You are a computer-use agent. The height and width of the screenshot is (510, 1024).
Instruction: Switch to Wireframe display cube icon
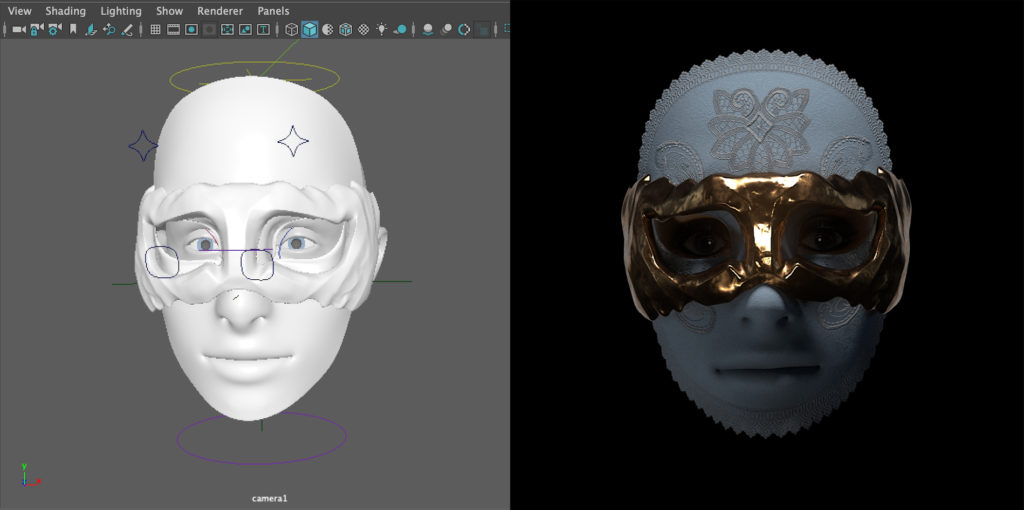coord(291,29)
